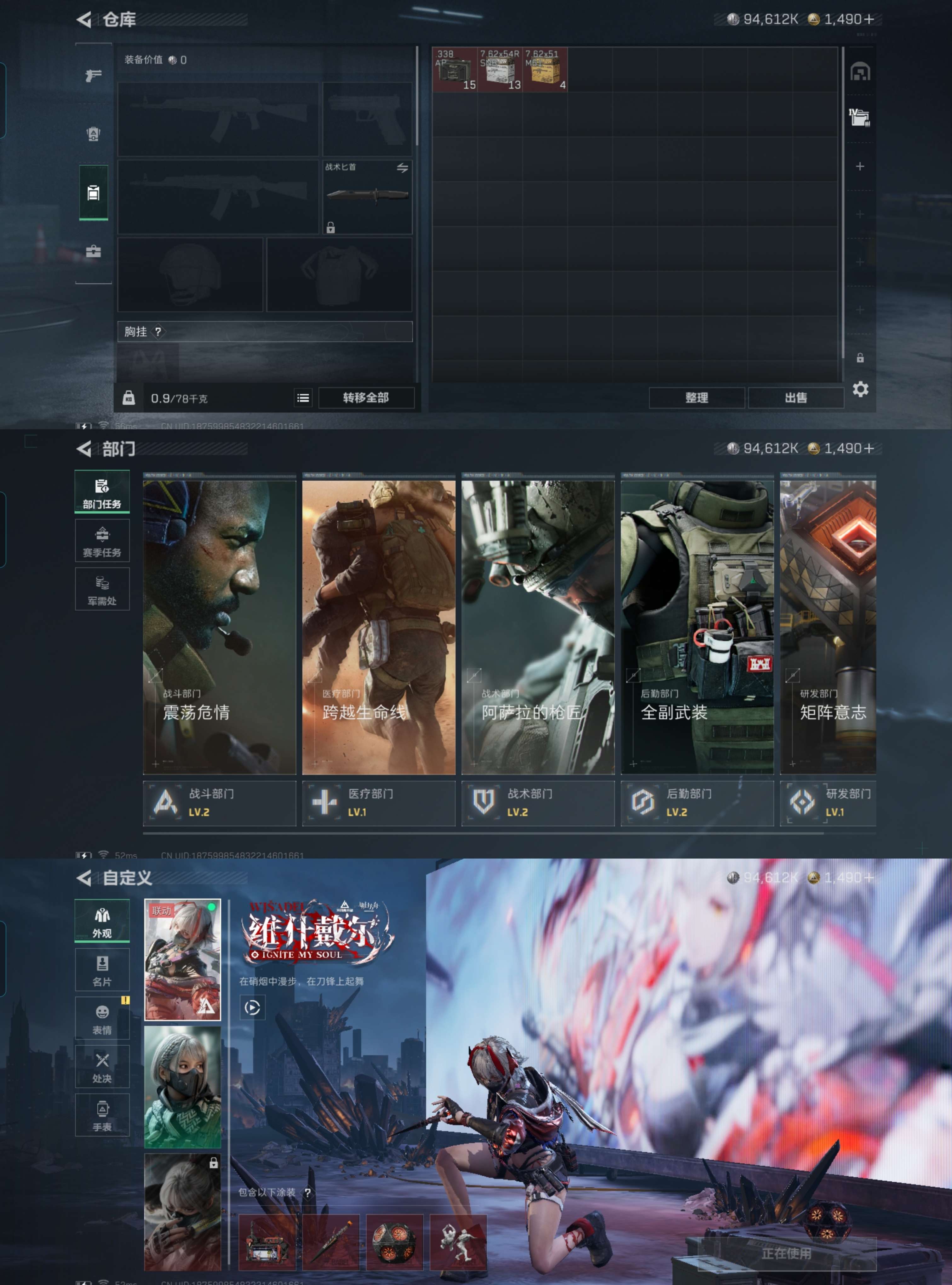952x1285 pixels.
Task: Switch to the 军需处 quartermaster tab
Action: [x=102, y=589]
